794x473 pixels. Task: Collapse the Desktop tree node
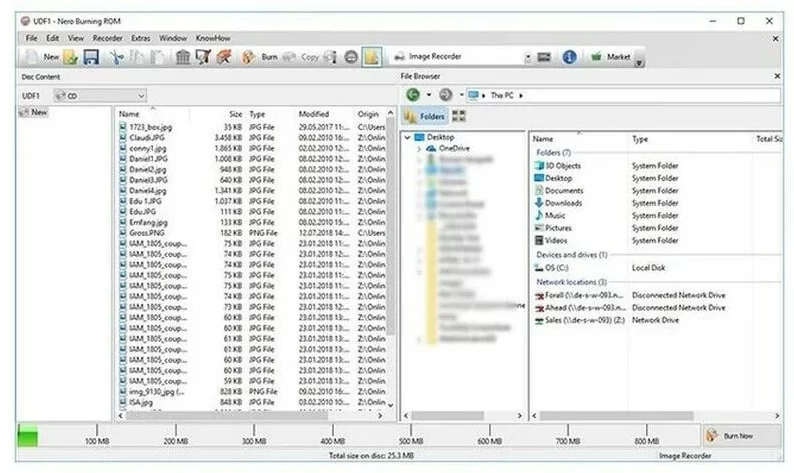(408, 137)
